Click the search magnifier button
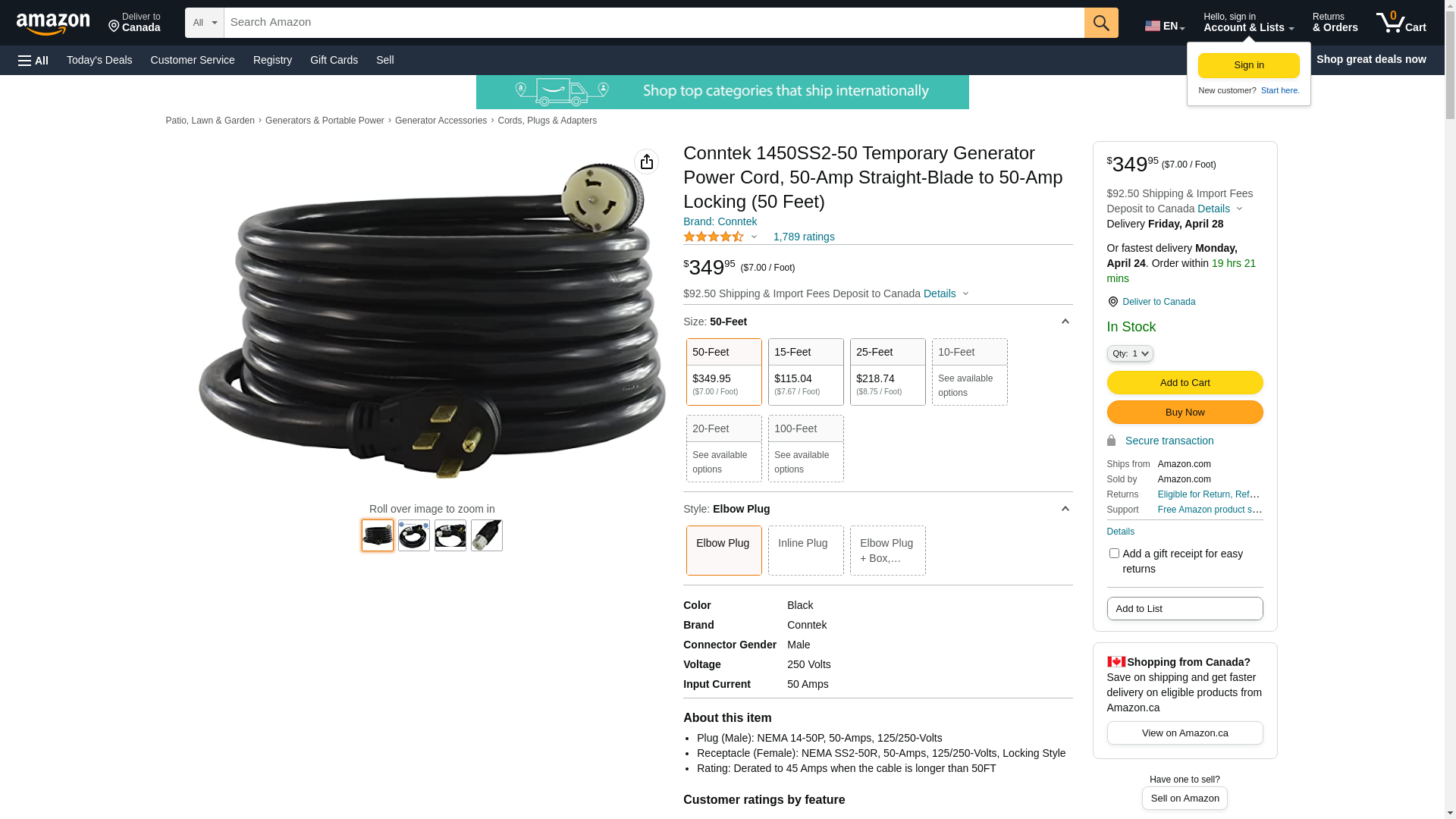This screenshot has width=1456, height=819. (1101, 23)
